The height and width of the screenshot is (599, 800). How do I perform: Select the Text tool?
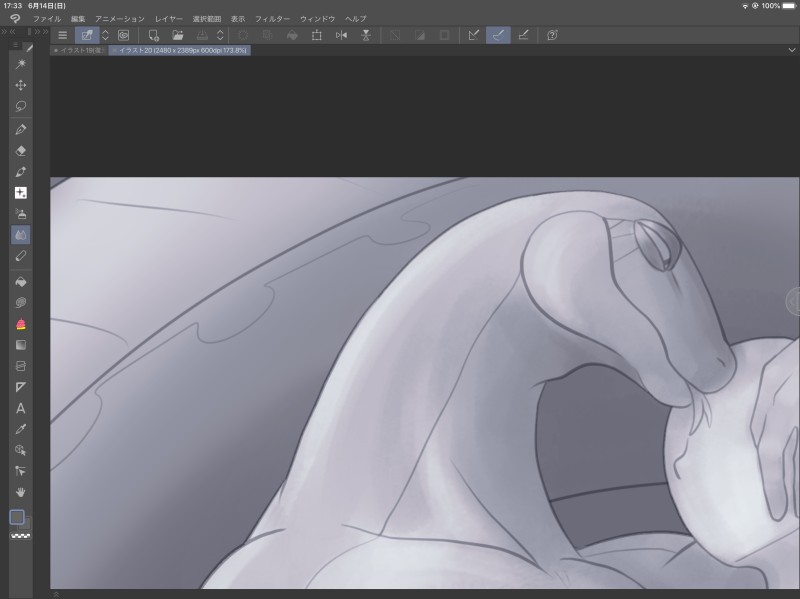[x=21, y=408]
